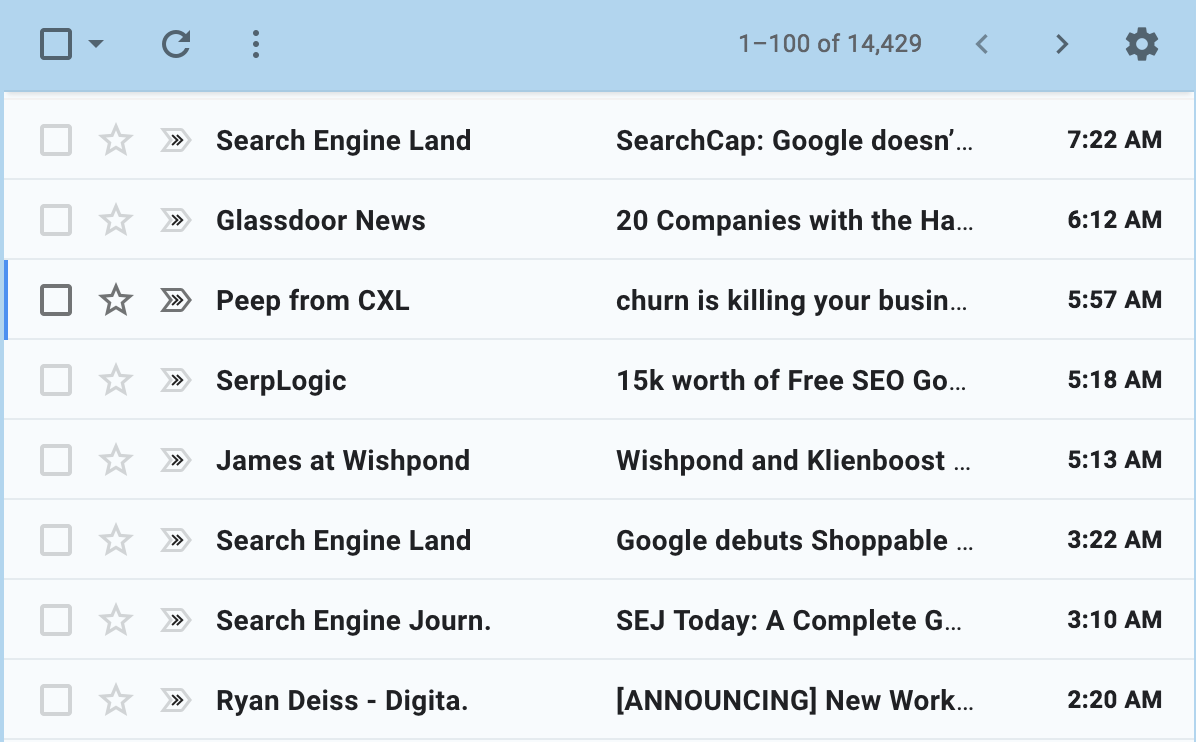Go to newer emails page

982,44
